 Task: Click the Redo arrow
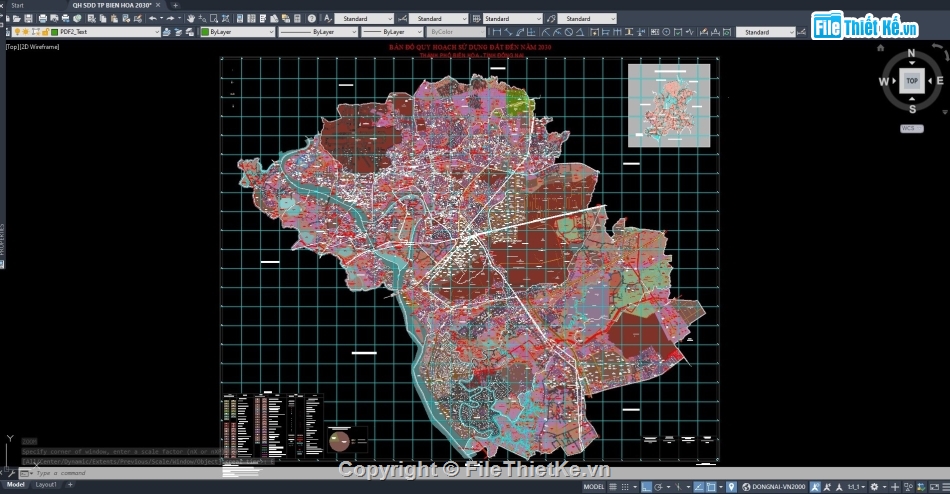click(x=170, y=19)
